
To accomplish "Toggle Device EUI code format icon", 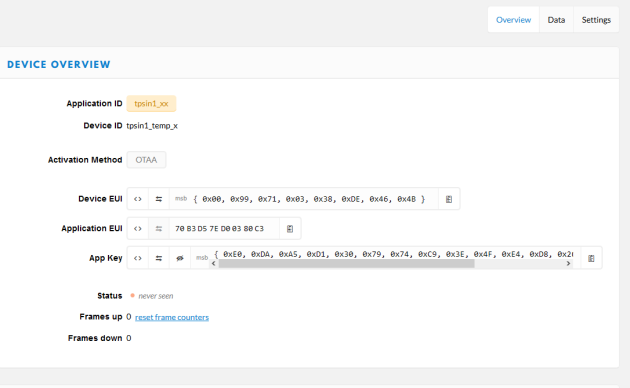I will 138,199.
